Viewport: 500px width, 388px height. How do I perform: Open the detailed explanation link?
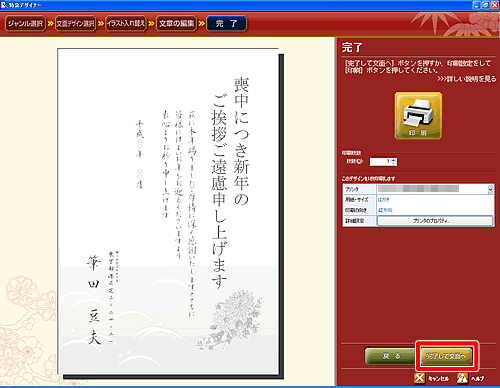(467, 79)
